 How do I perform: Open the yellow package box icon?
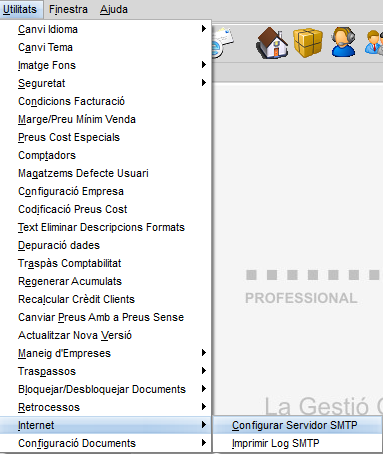308,43
